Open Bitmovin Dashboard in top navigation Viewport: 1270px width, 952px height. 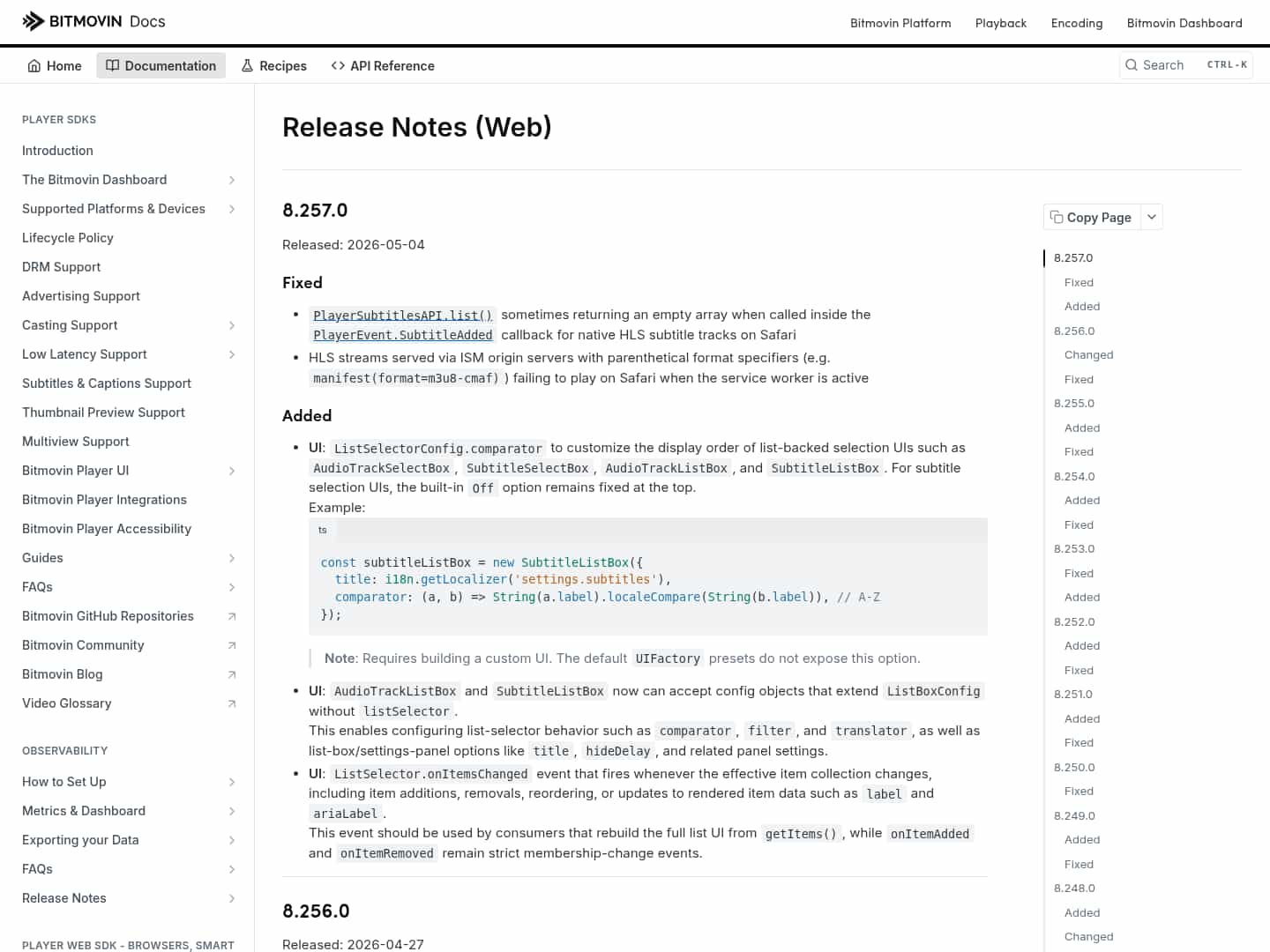point(1184,23)
